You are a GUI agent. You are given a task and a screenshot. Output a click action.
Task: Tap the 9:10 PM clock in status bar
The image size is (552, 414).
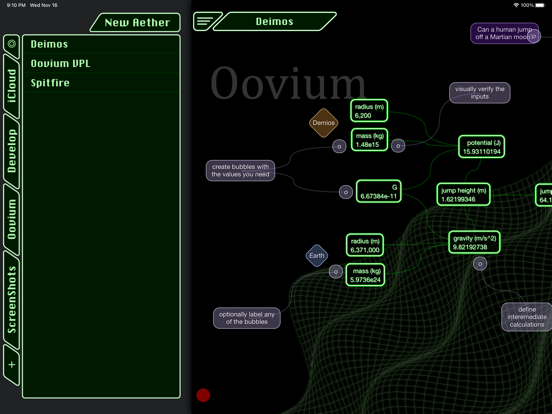pos(16,5)
